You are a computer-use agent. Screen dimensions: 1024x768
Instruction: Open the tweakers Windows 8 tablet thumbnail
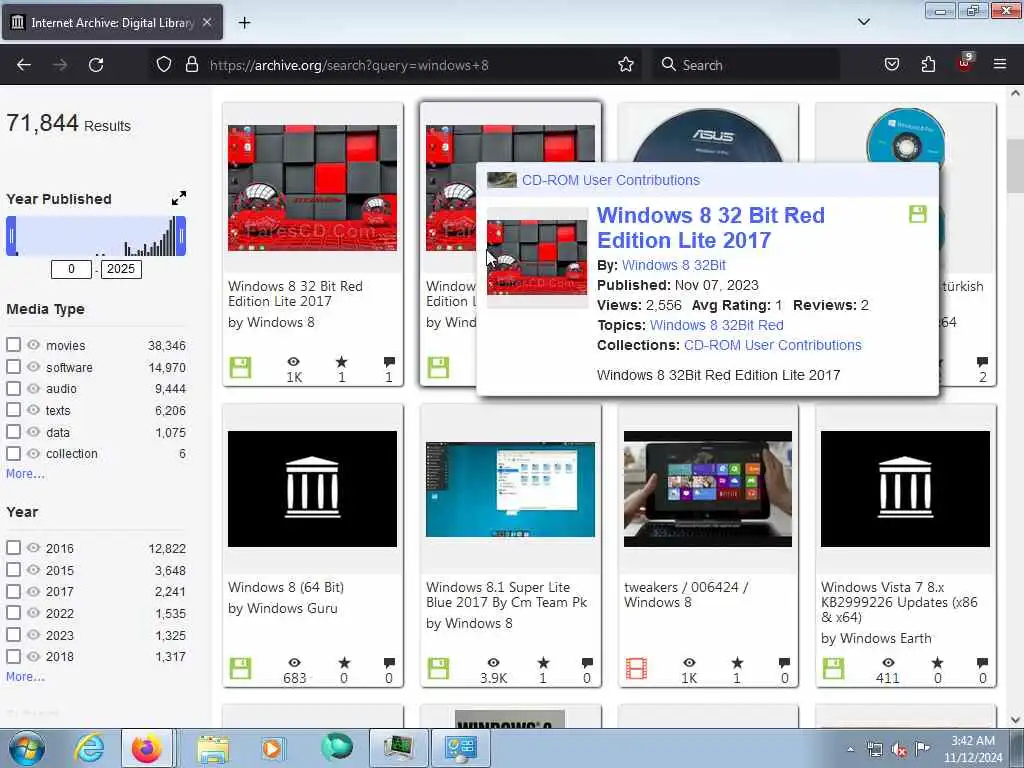pyautogui.click(x=708, y=488)
